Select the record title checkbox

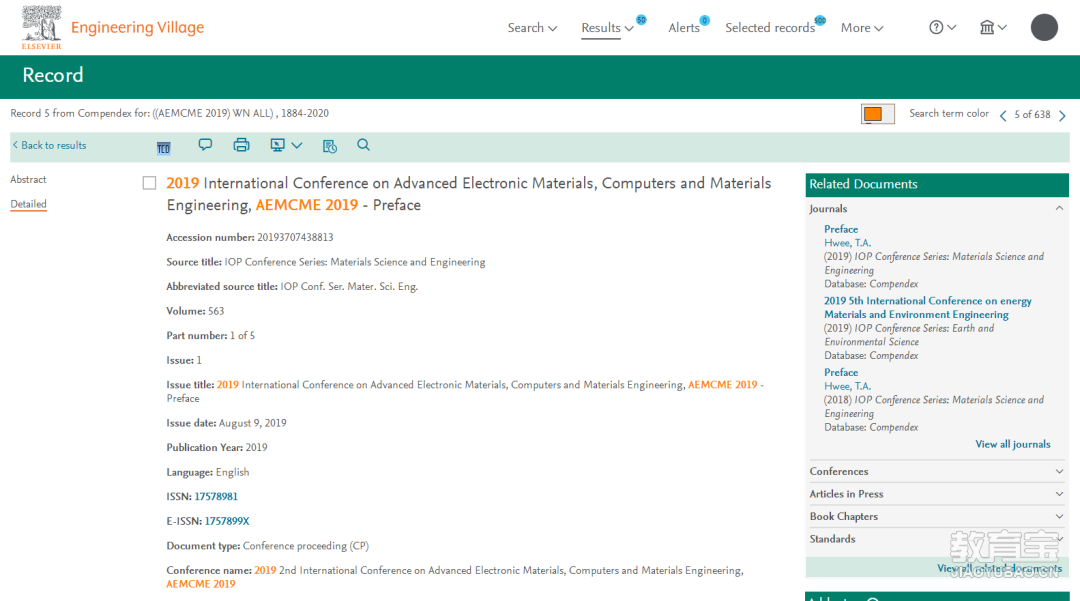click(x=149, y=183)
